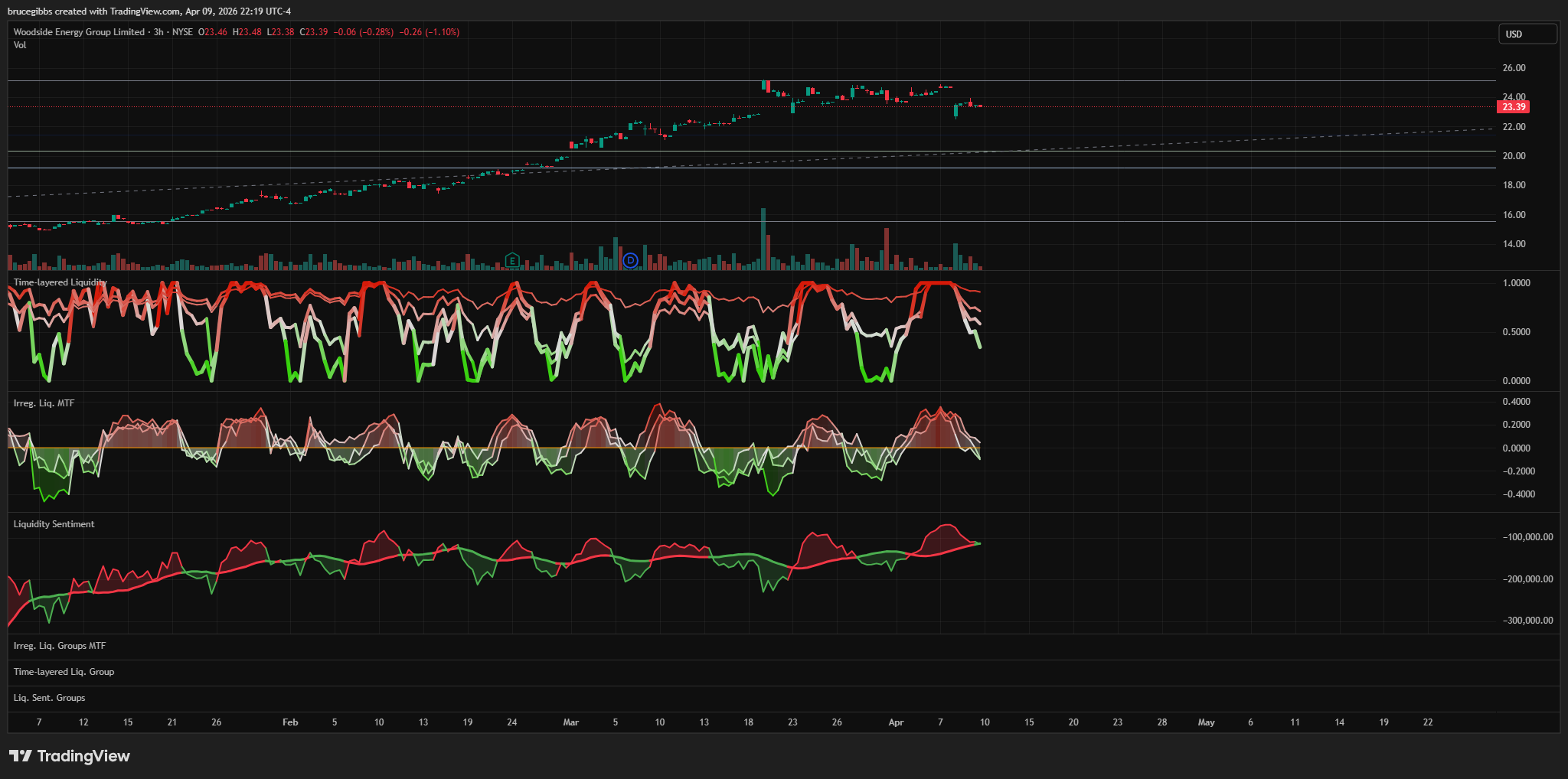The image size is (1568, 779).
Task: Click the Apr label on time axis
Action: tap(896, 722)
